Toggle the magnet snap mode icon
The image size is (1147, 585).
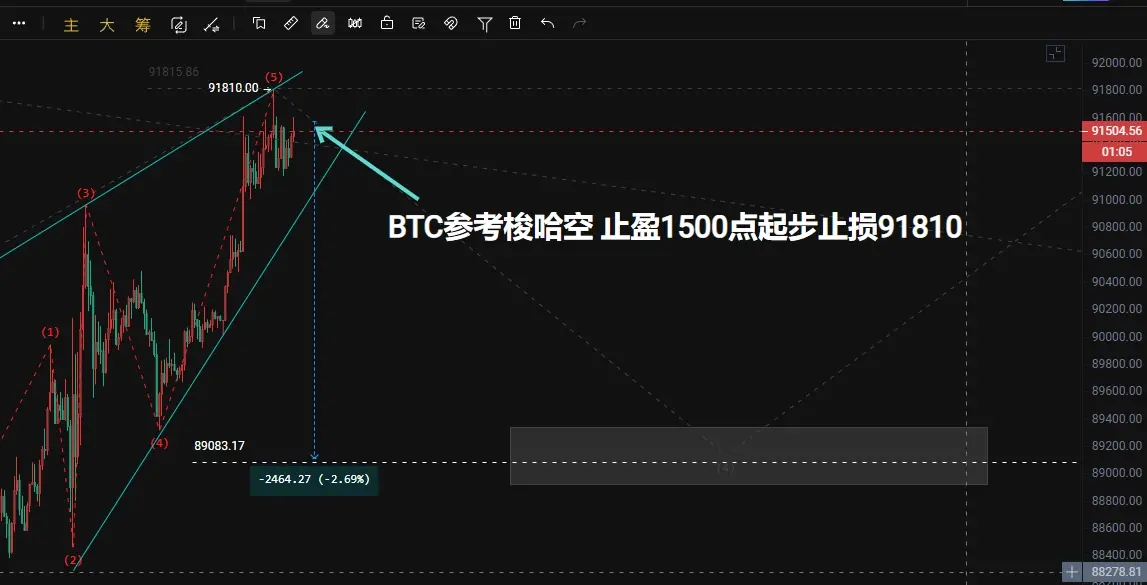click(x=451, y=23)
